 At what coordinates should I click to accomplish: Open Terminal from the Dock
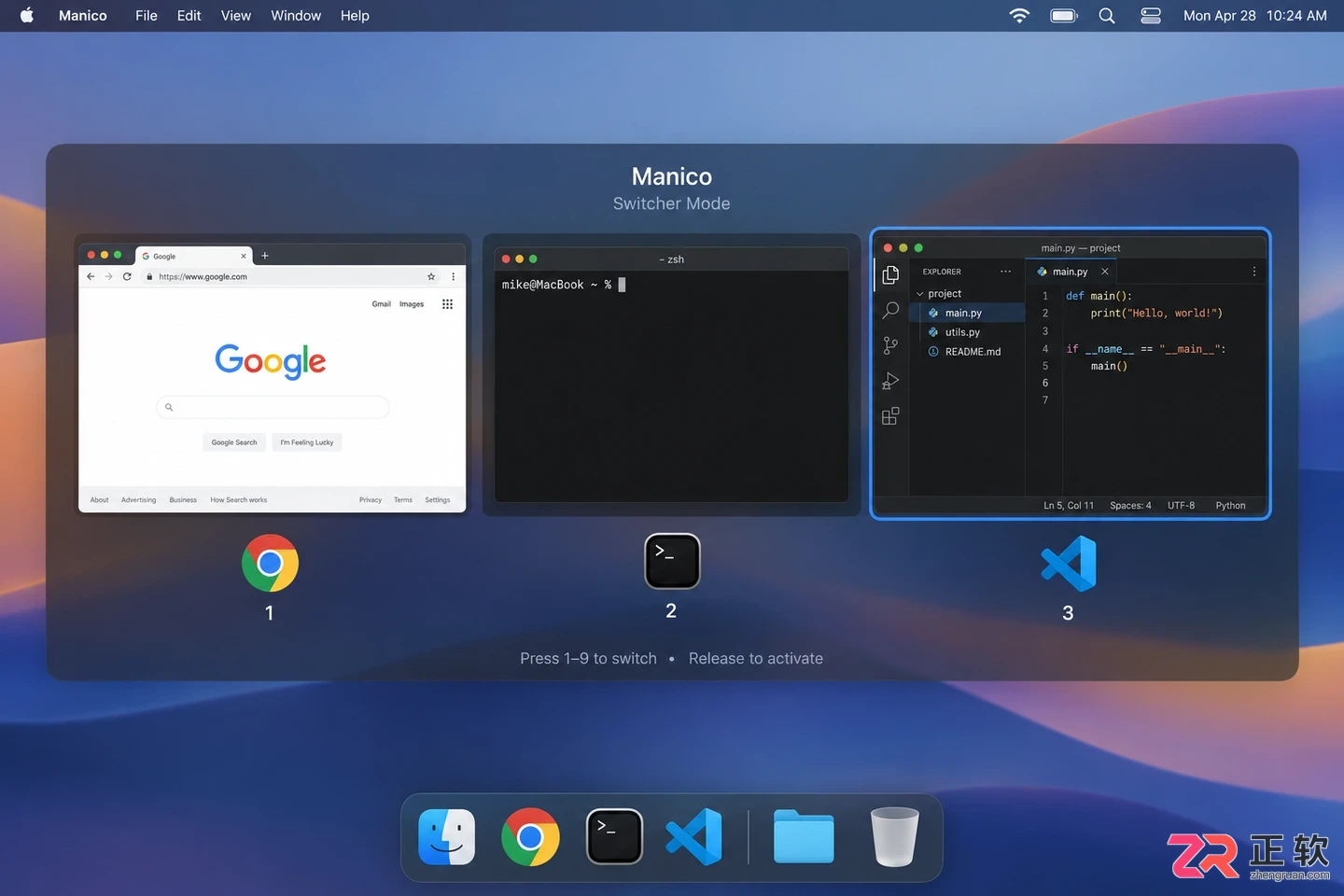point(614,836)
